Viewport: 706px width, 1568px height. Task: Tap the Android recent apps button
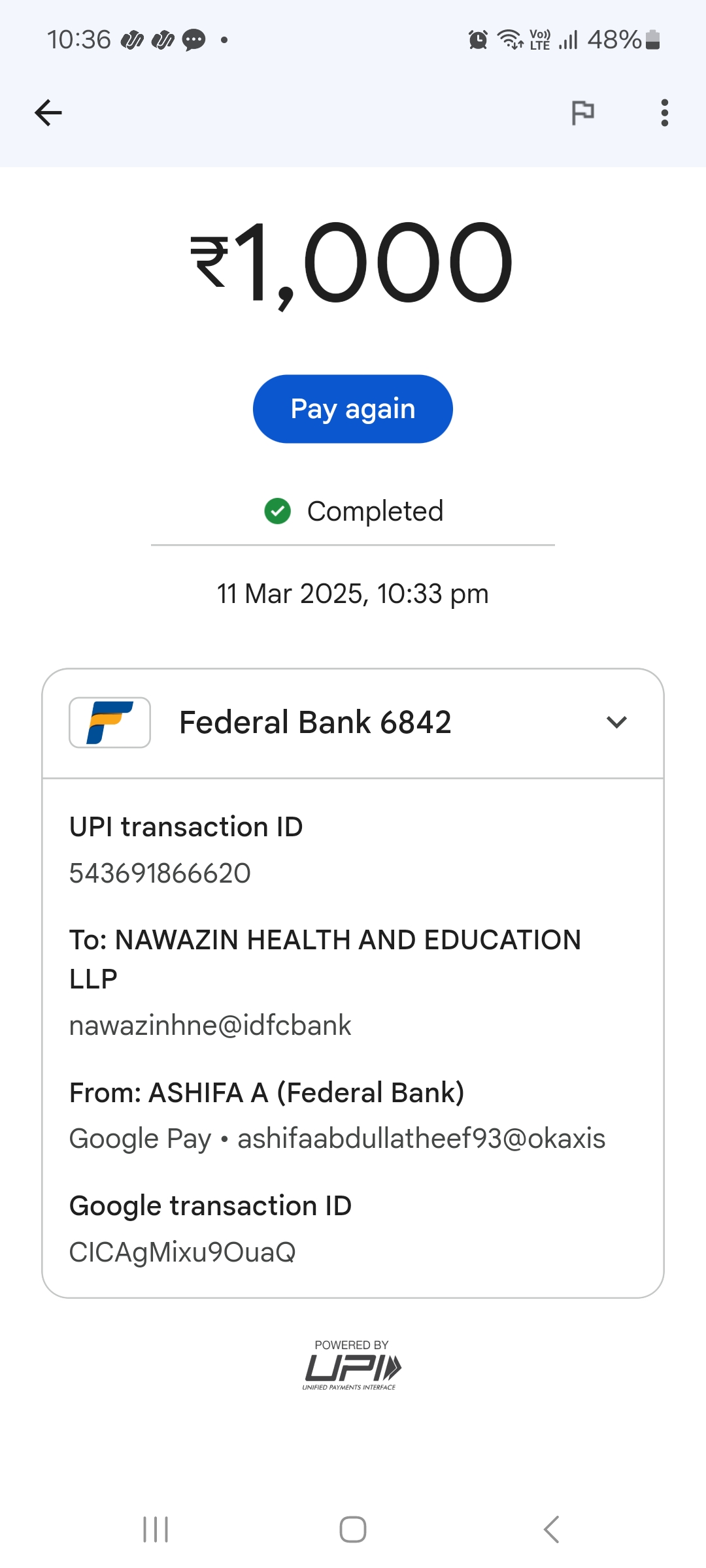(x=156, y=1529)
